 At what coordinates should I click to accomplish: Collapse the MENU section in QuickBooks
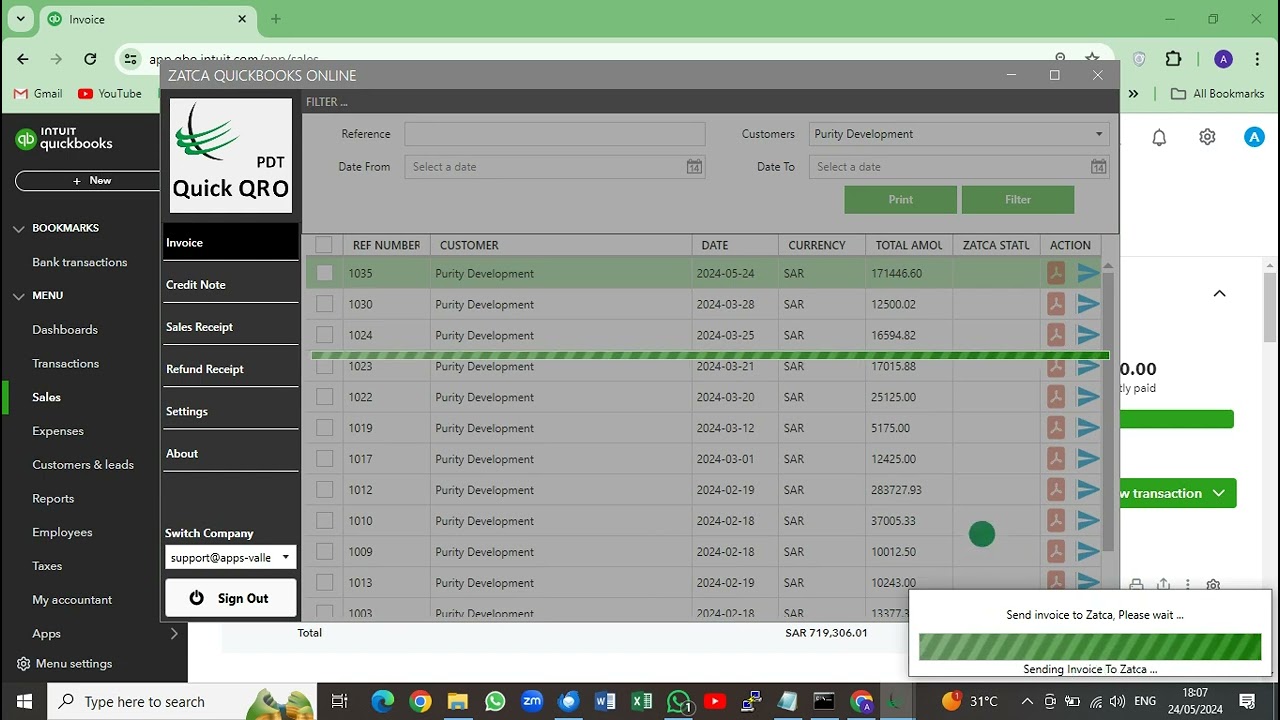coord(18,296)
